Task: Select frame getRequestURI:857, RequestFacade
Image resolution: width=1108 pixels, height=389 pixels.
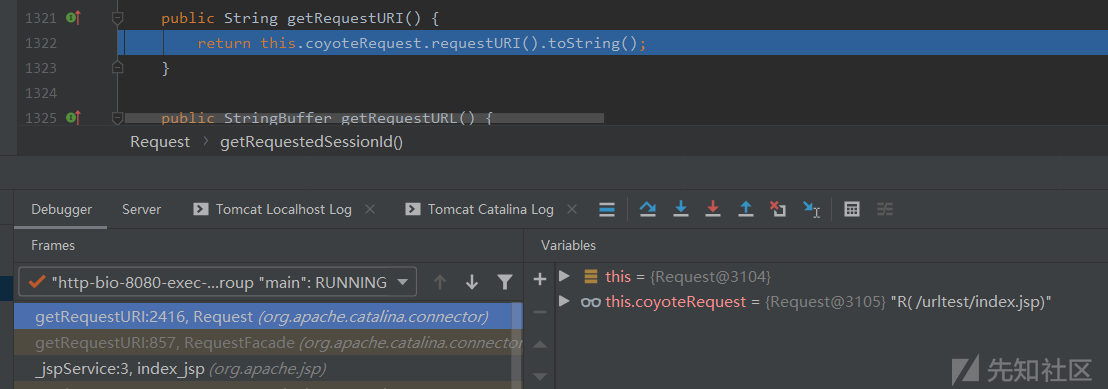Action: [268, 343]
